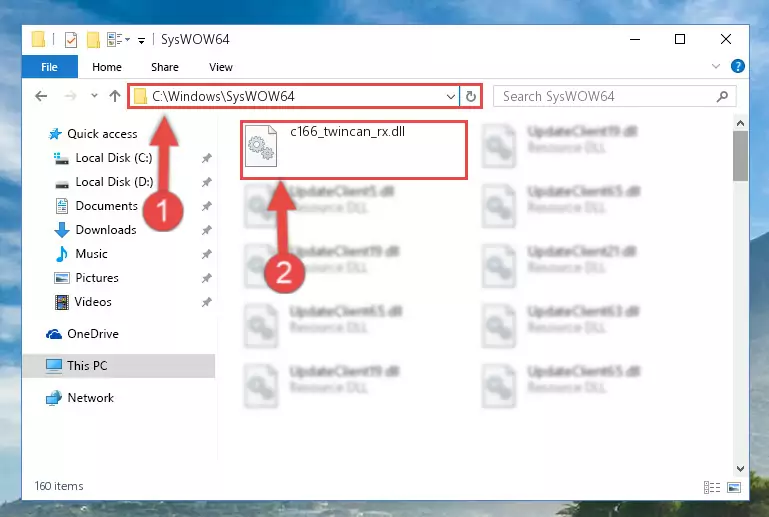Click the pin icon next to Downloads
This screenshot has height=517, width=769.
click(206, 230)
